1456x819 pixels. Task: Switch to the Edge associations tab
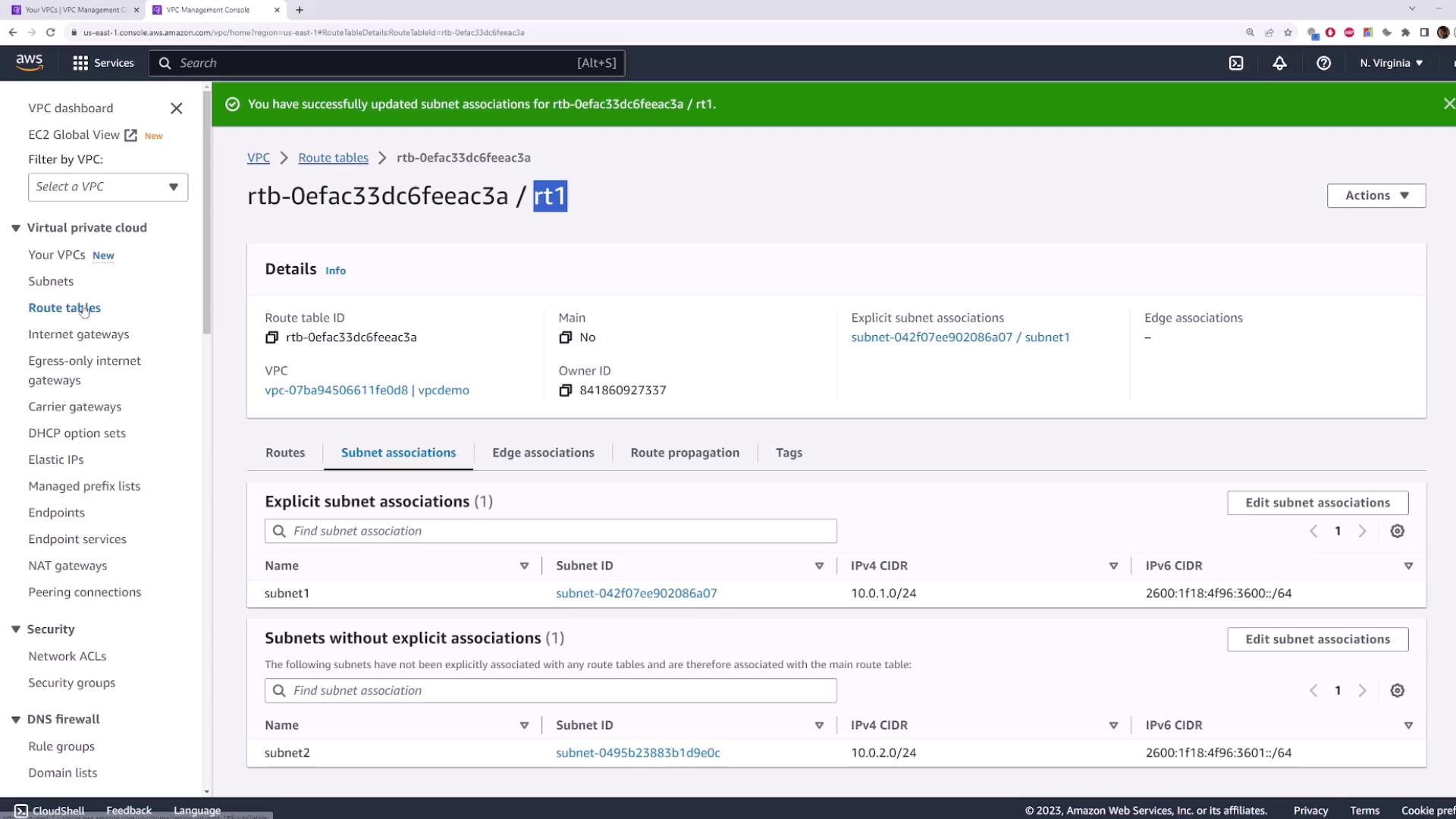(x=543, y=453)
